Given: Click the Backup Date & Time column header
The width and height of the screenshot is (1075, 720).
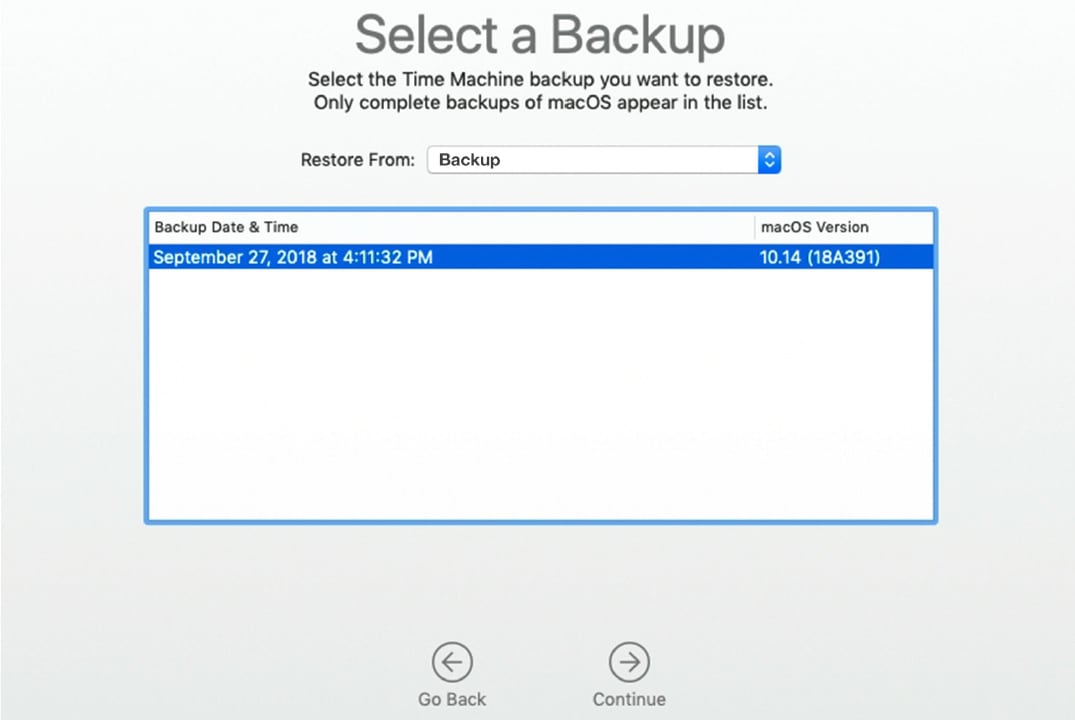Looking at the screenshot, I should [225, 227].
